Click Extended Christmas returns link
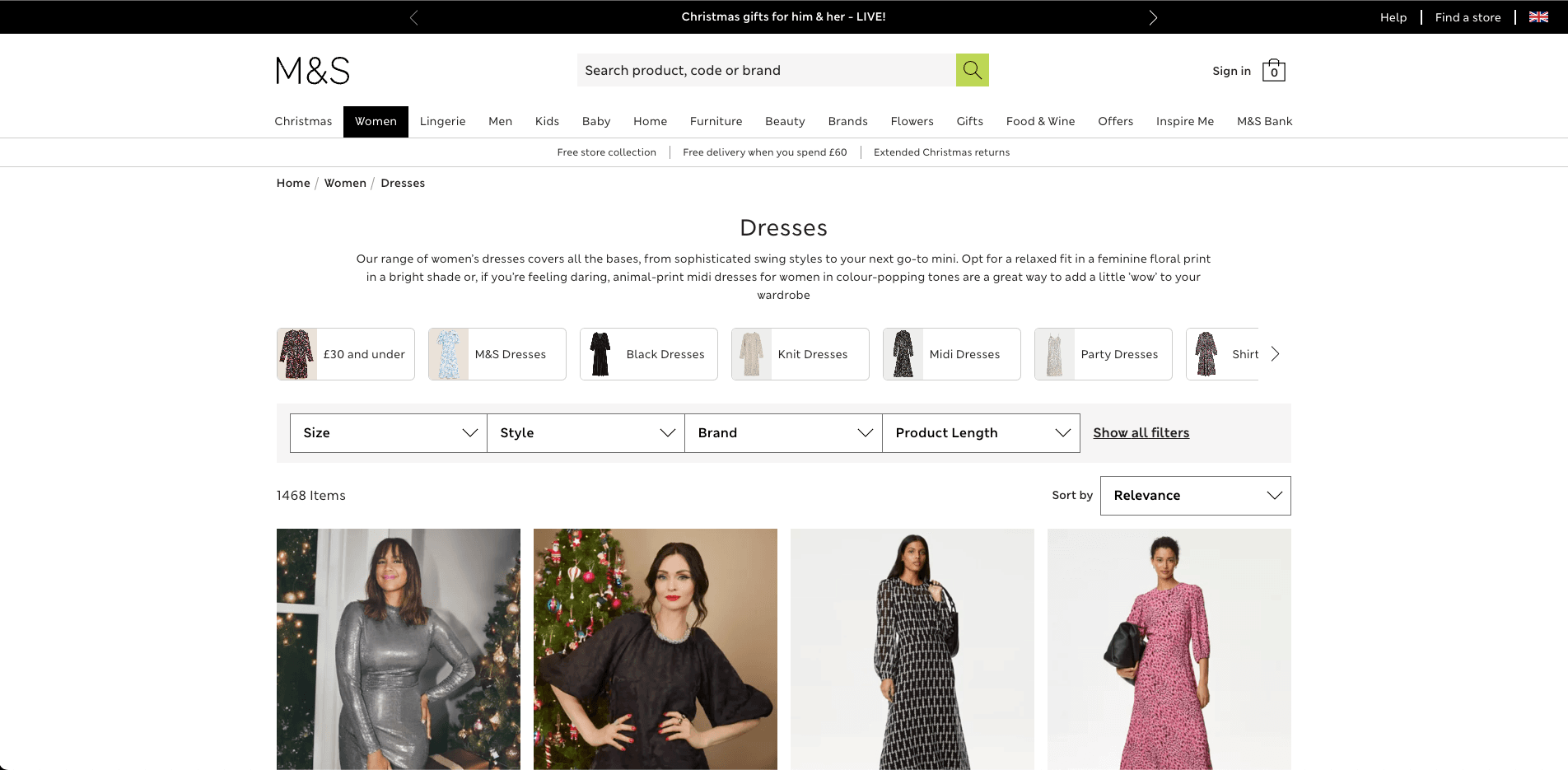 (x=941, y=152)
